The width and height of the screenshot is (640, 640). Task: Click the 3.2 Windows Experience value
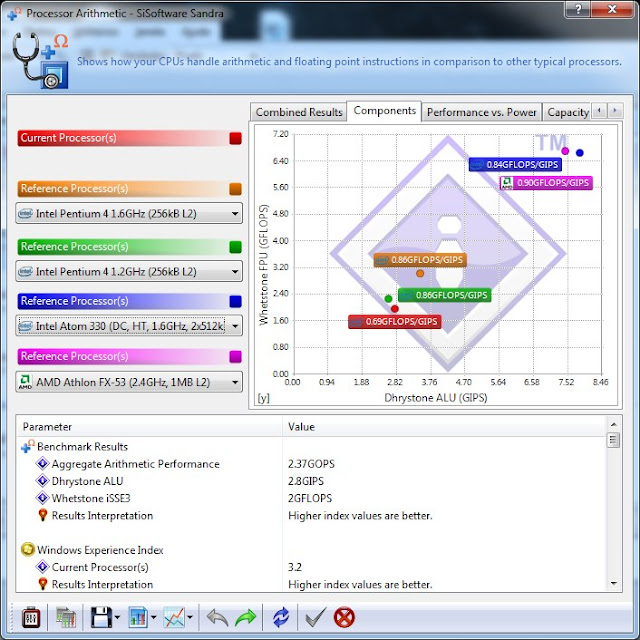click(295, 567)
